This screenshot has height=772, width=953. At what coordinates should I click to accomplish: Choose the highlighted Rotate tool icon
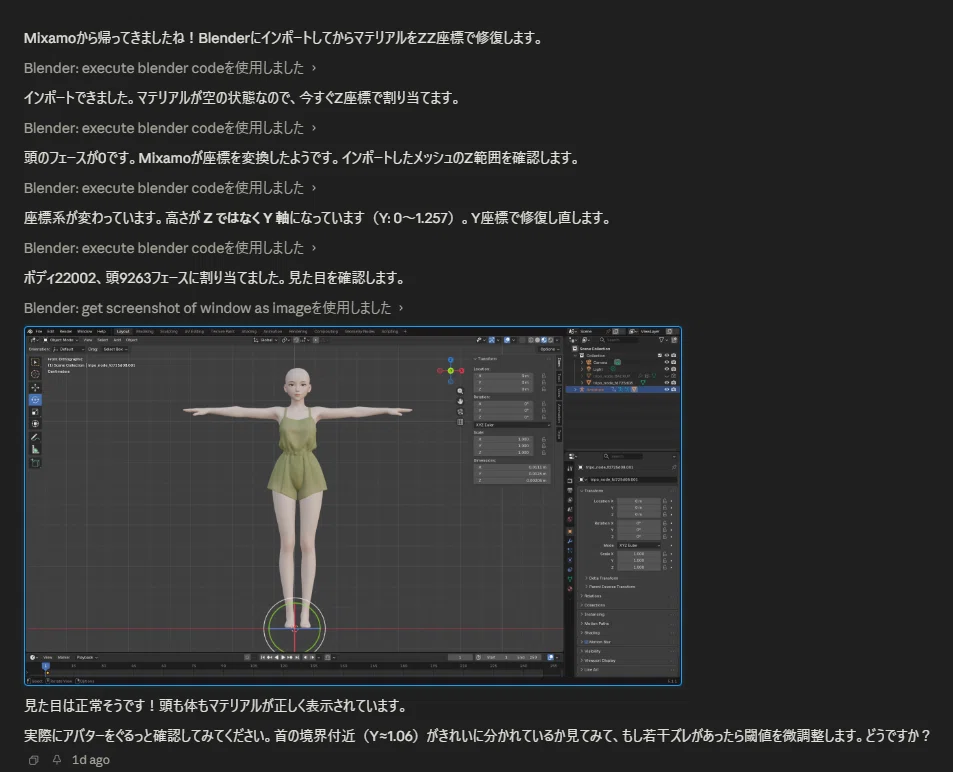[x=35, y=399]
